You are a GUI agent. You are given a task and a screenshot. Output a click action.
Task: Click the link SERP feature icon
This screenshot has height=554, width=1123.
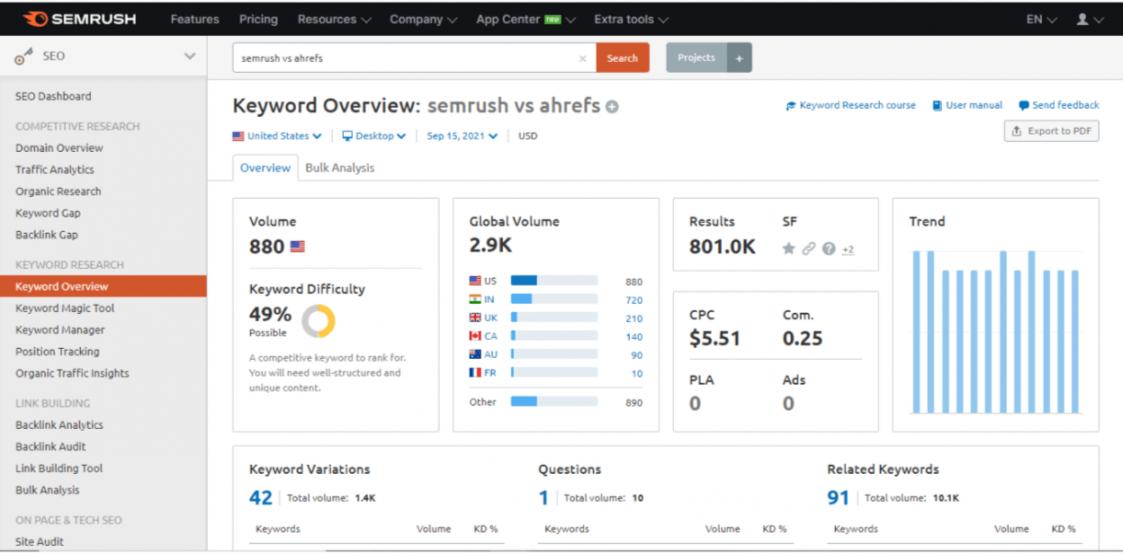(808, 249)
